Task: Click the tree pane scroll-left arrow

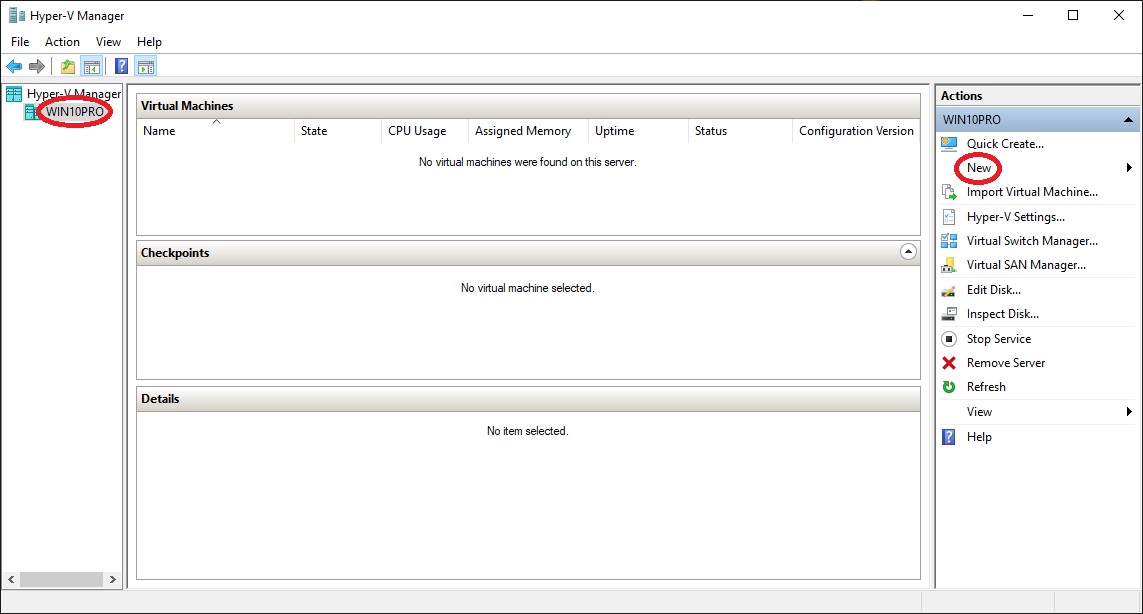Action: click(11, 580)
